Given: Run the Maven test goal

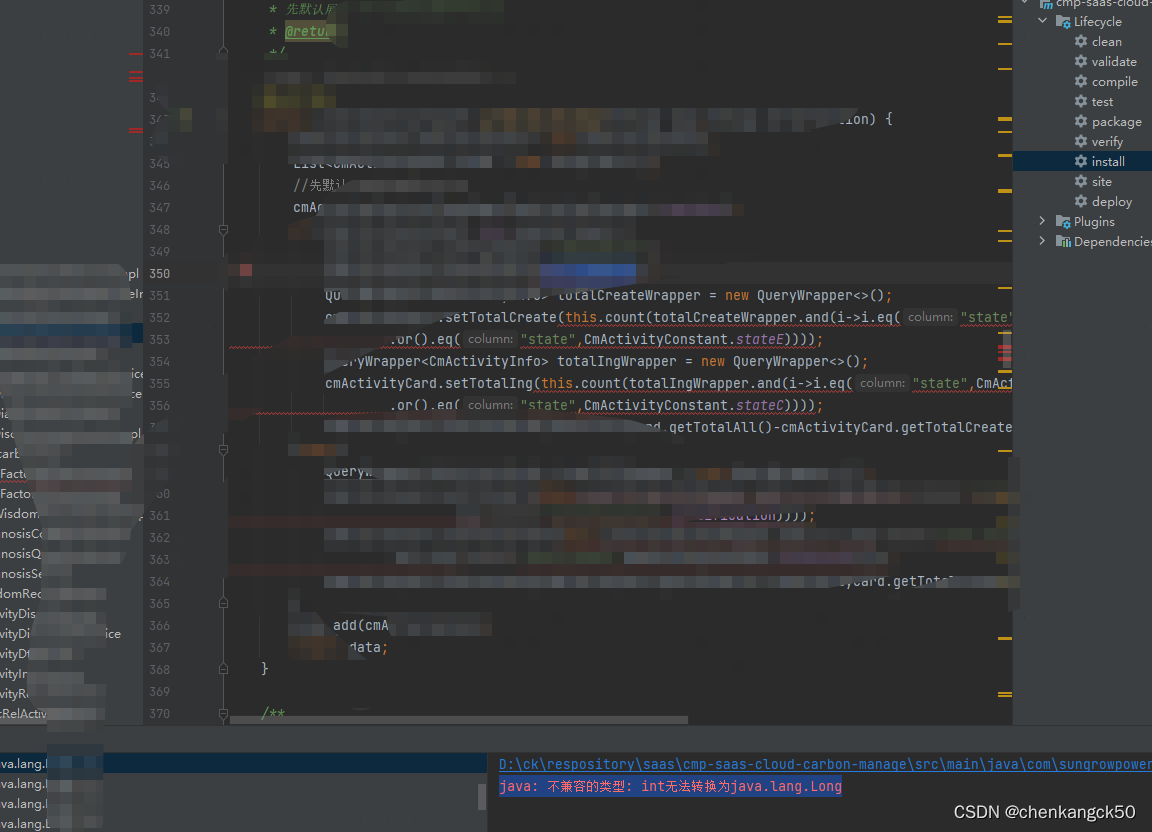Looking at the screenshot, I should (x=1102, y=101).
